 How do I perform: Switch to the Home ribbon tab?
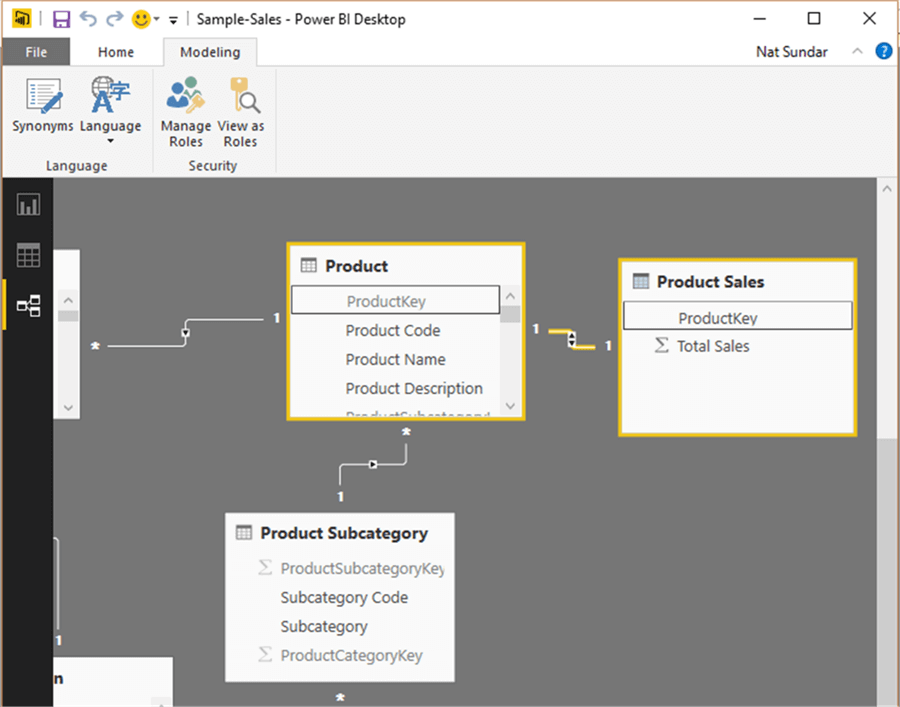coord(116,52)
